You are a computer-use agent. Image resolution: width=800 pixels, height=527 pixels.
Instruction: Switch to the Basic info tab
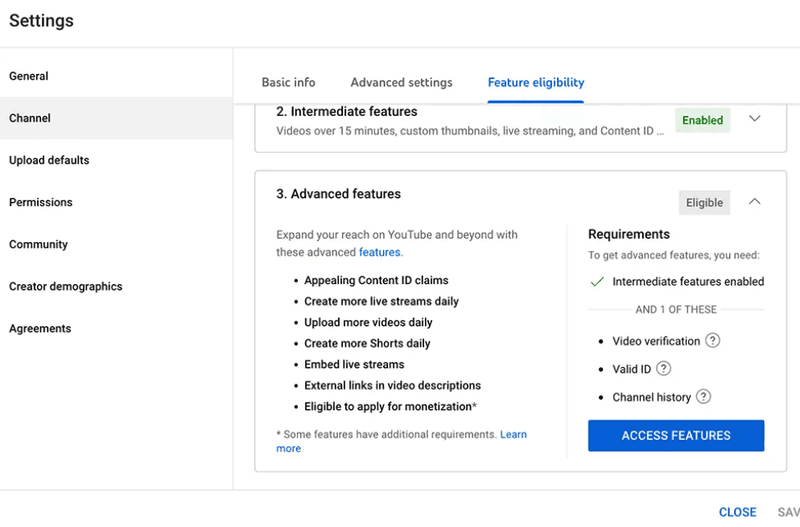click(x=288, y=82)
